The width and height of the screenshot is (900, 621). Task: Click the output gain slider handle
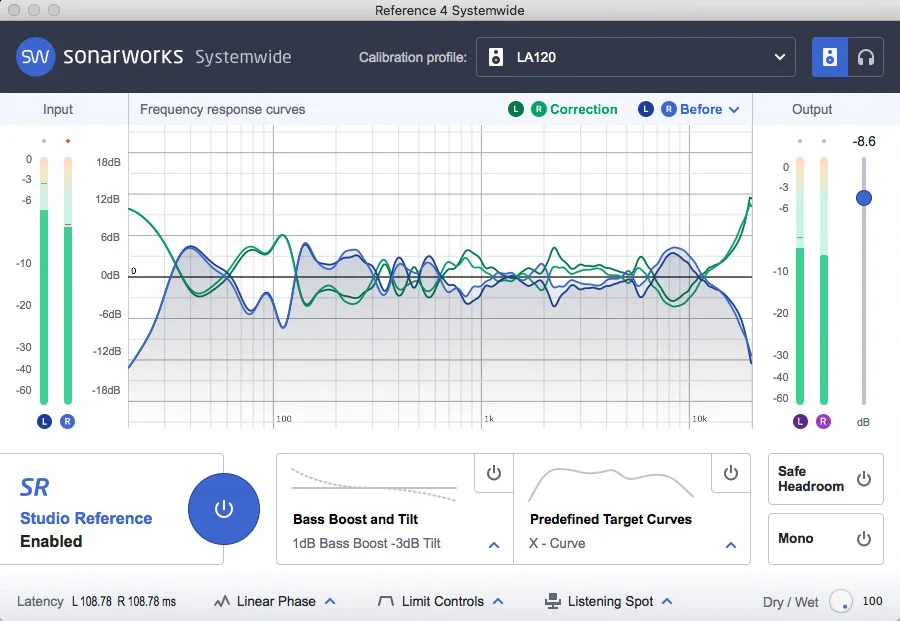(864, 198)
